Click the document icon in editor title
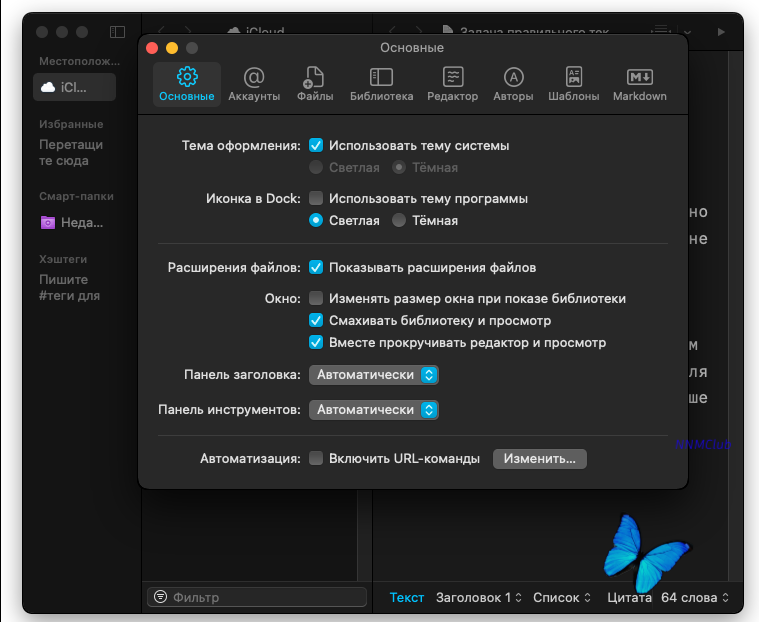 pos(448,30)
